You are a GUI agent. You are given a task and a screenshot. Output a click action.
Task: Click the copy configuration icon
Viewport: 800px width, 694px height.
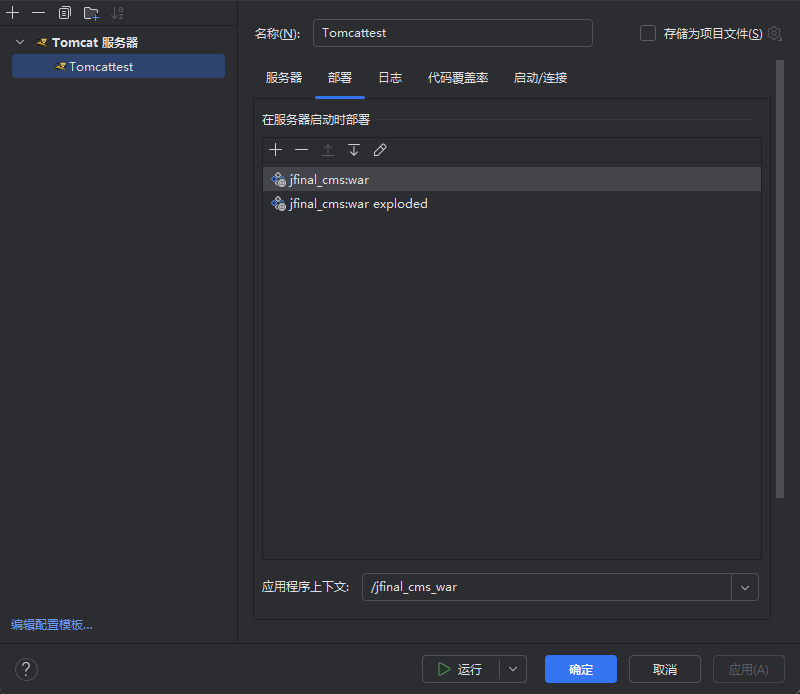coord(65,13)
